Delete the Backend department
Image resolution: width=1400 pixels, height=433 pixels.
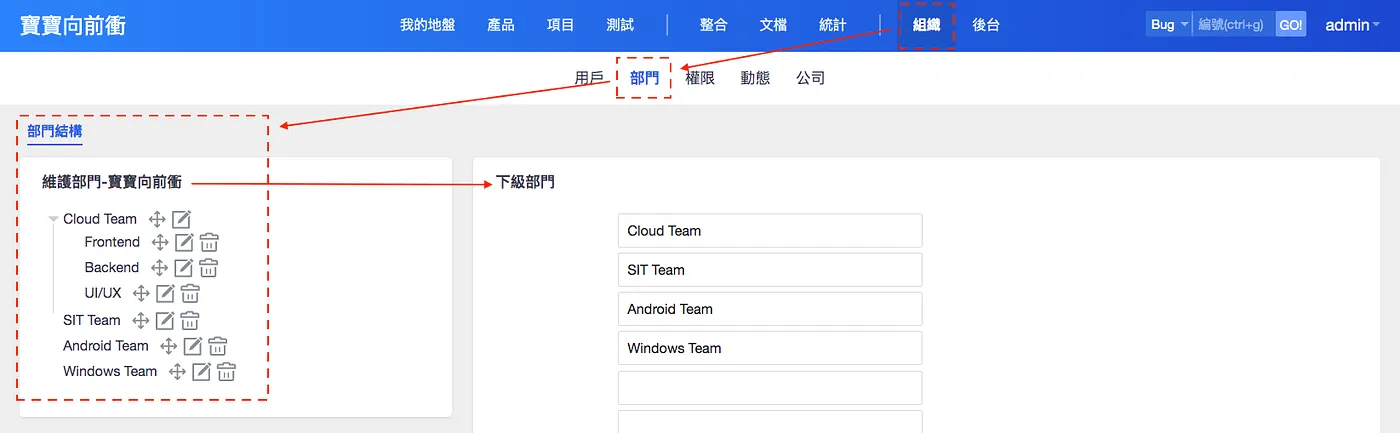(x=208, y=268)
